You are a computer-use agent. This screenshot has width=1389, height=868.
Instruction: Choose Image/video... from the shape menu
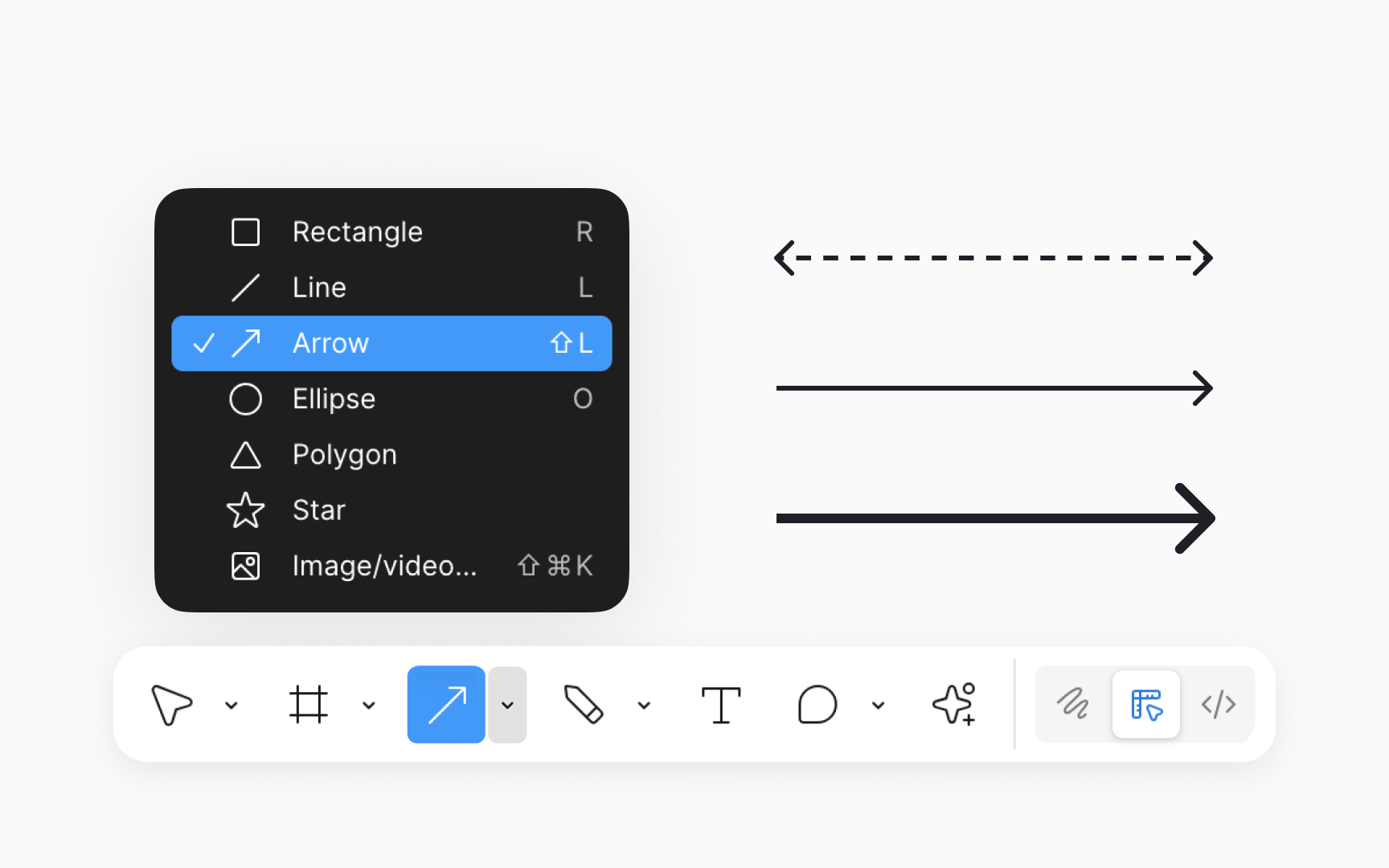(391, 566)
